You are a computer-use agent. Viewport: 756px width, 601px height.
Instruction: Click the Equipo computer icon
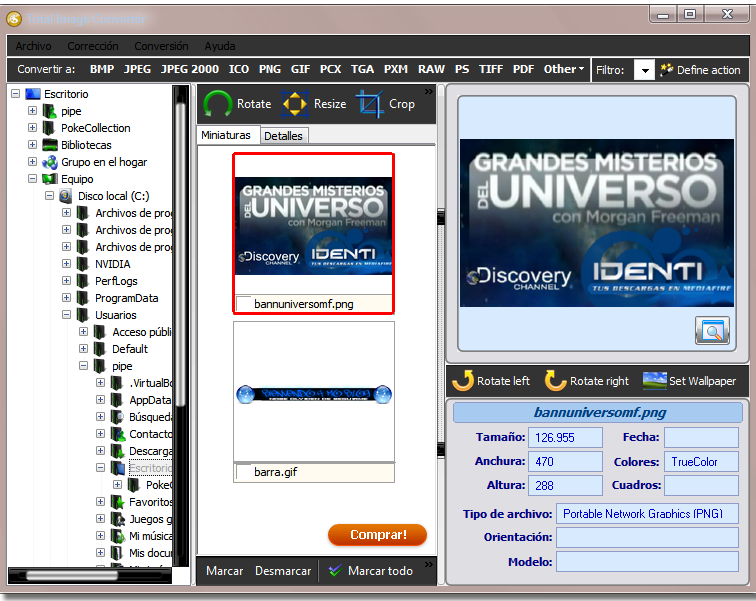coord(50,179)
